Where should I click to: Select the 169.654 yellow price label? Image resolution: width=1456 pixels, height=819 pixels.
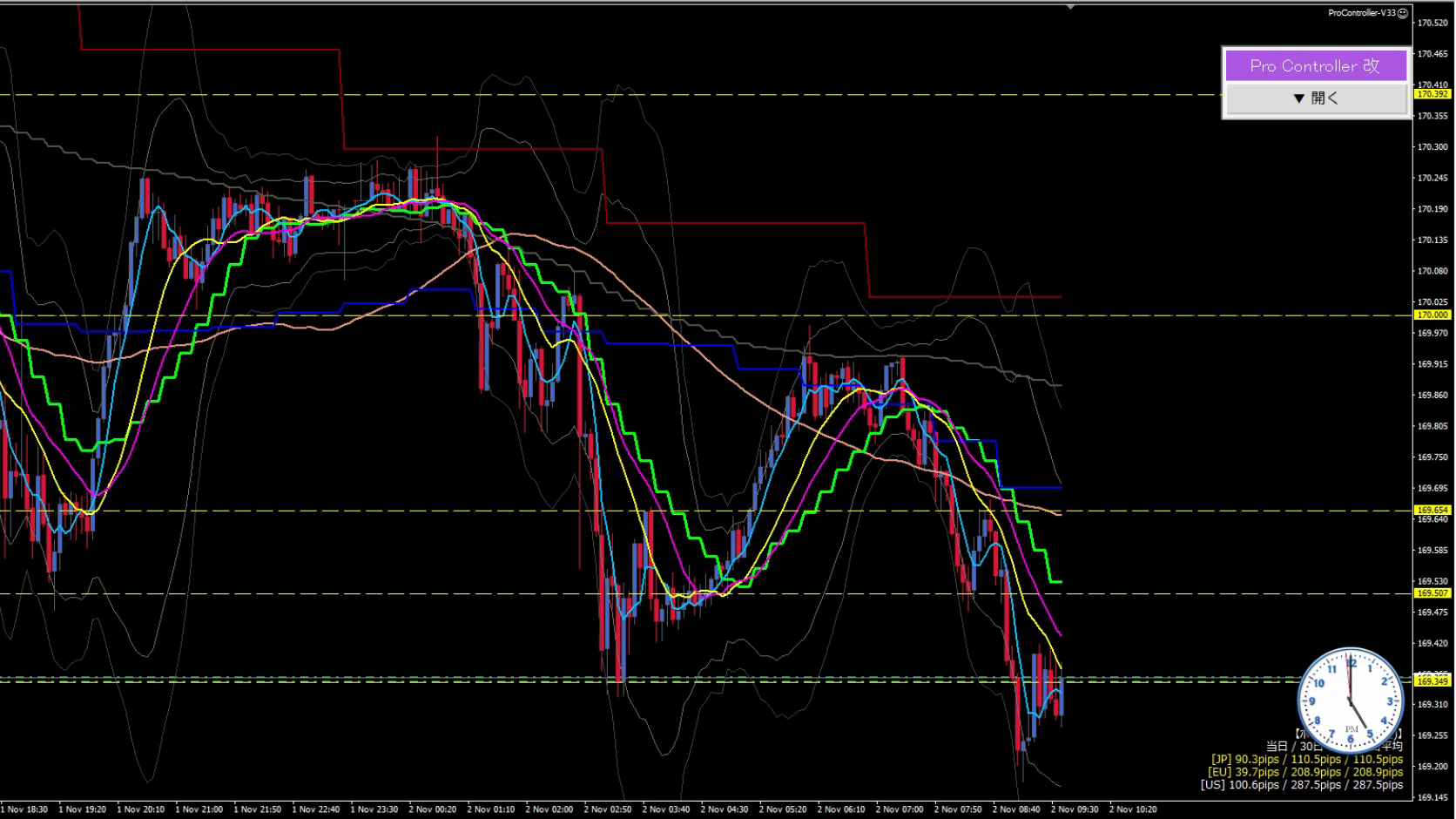[1432, 511]
